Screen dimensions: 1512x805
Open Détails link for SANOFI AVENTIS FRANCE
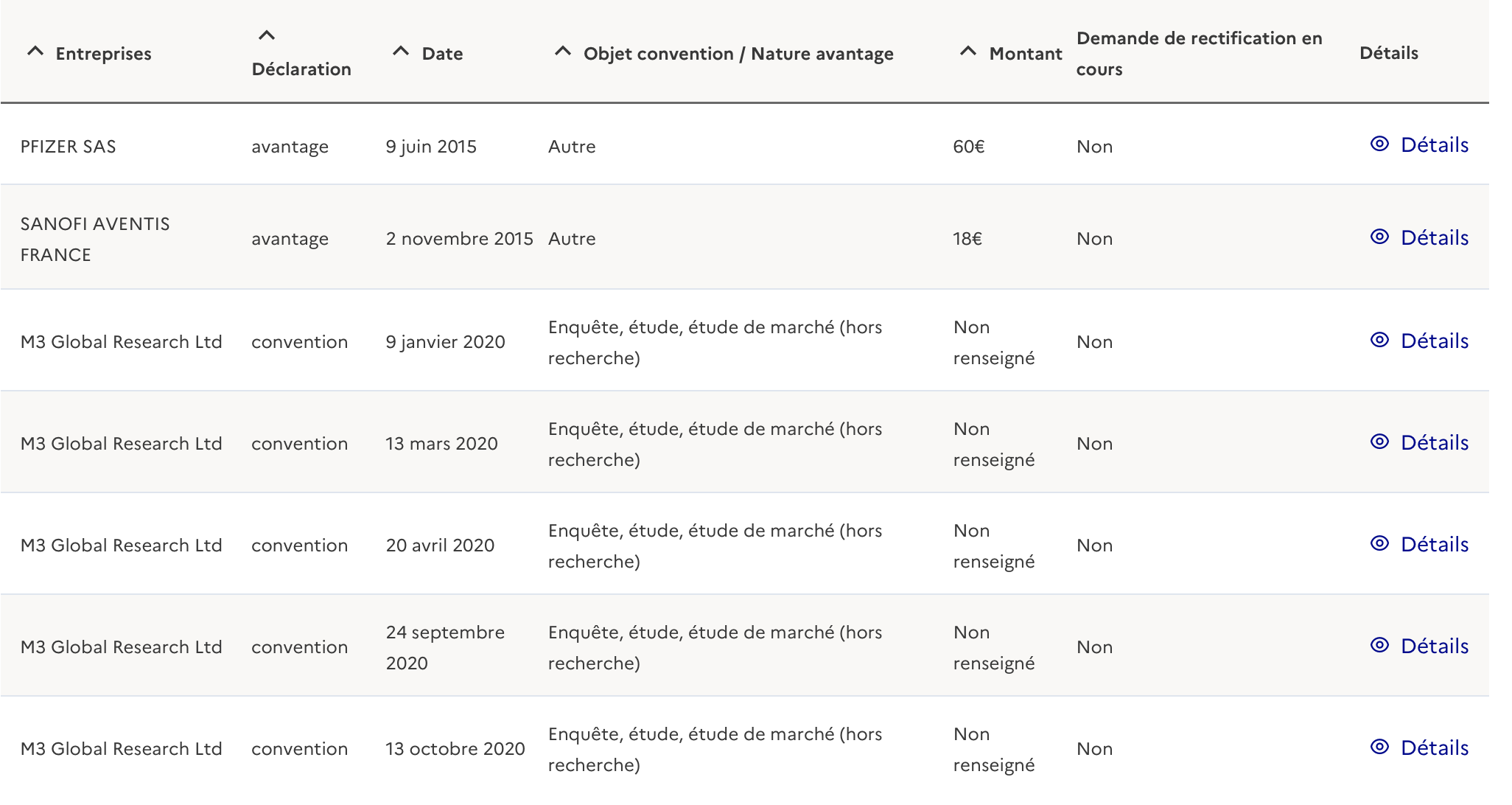(x=1434, y=238)
